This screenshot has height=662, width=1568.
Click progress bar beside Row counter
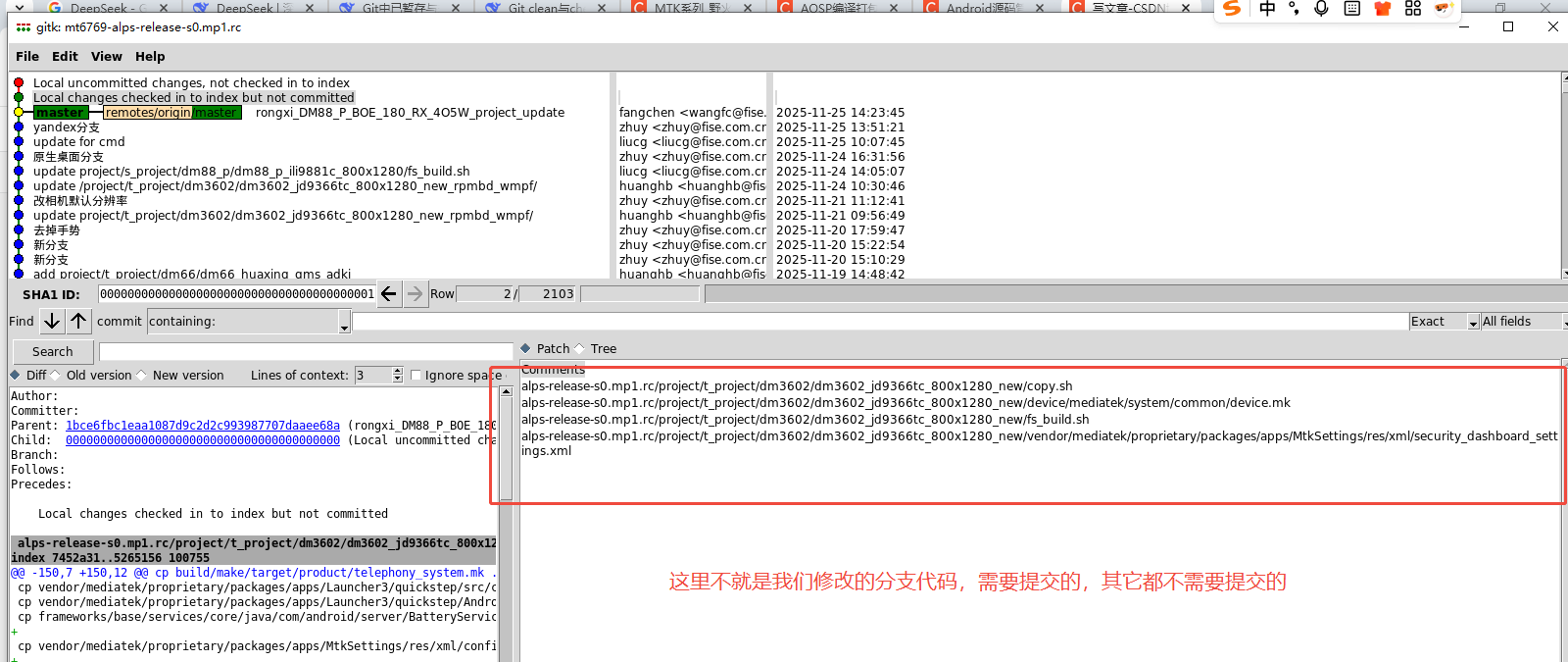(642, 293)
